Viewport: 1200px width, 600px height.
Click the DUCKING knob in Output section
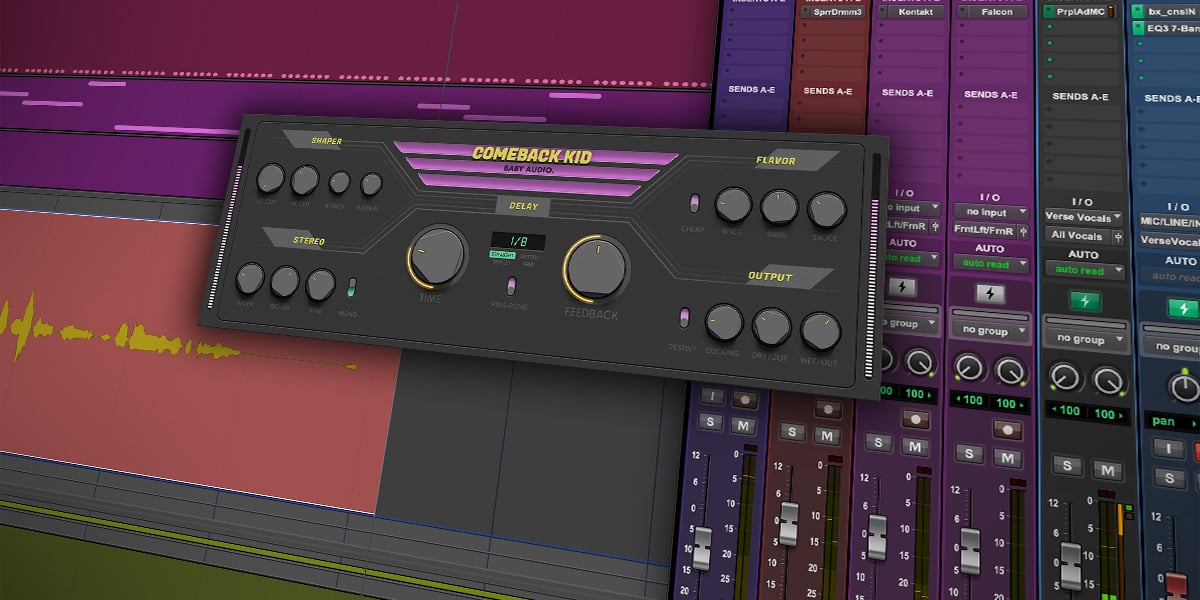pyautogui.click(x=724, y=323)
